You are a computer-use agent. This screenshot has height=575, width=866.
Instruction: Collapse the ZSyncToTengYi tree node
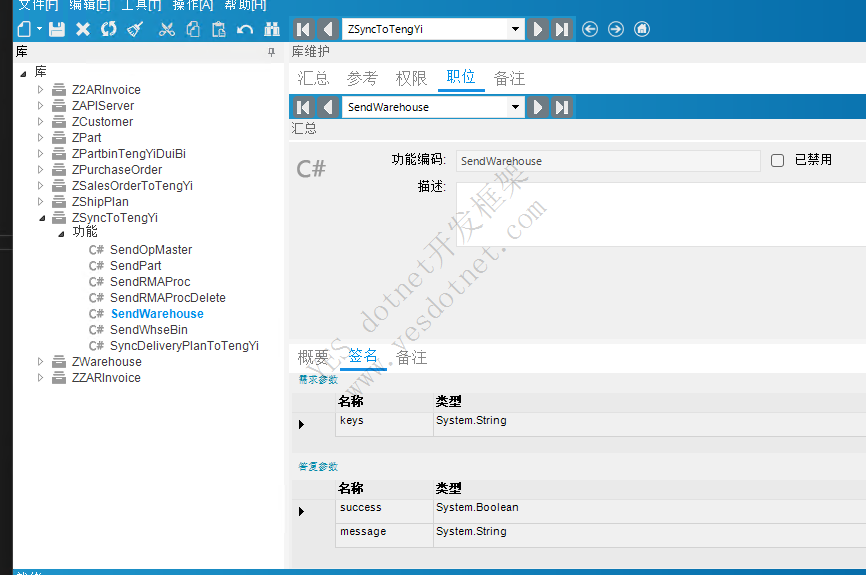(x=41, y=218)
